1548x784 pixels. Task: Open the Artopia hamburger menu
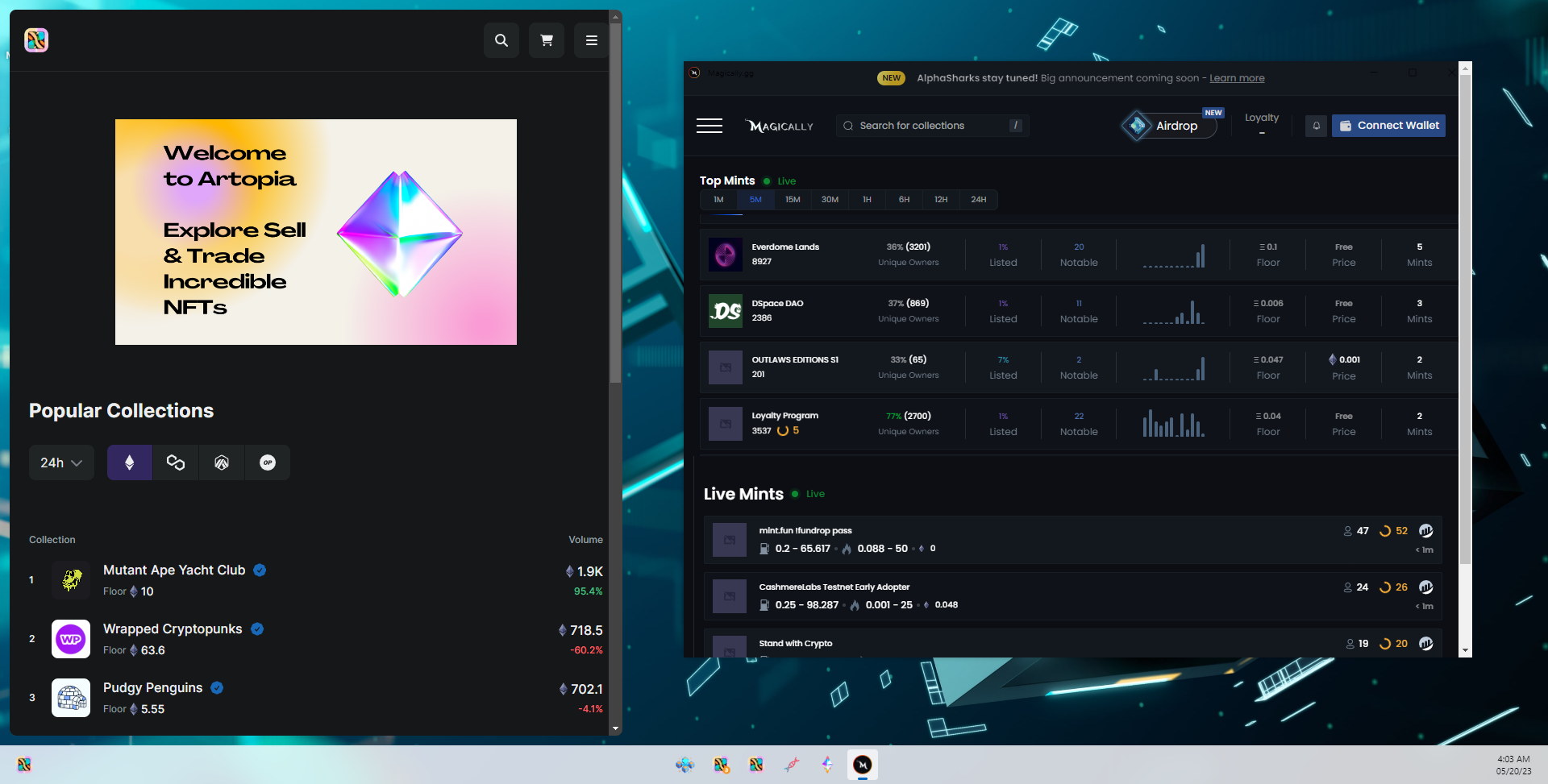591,40
